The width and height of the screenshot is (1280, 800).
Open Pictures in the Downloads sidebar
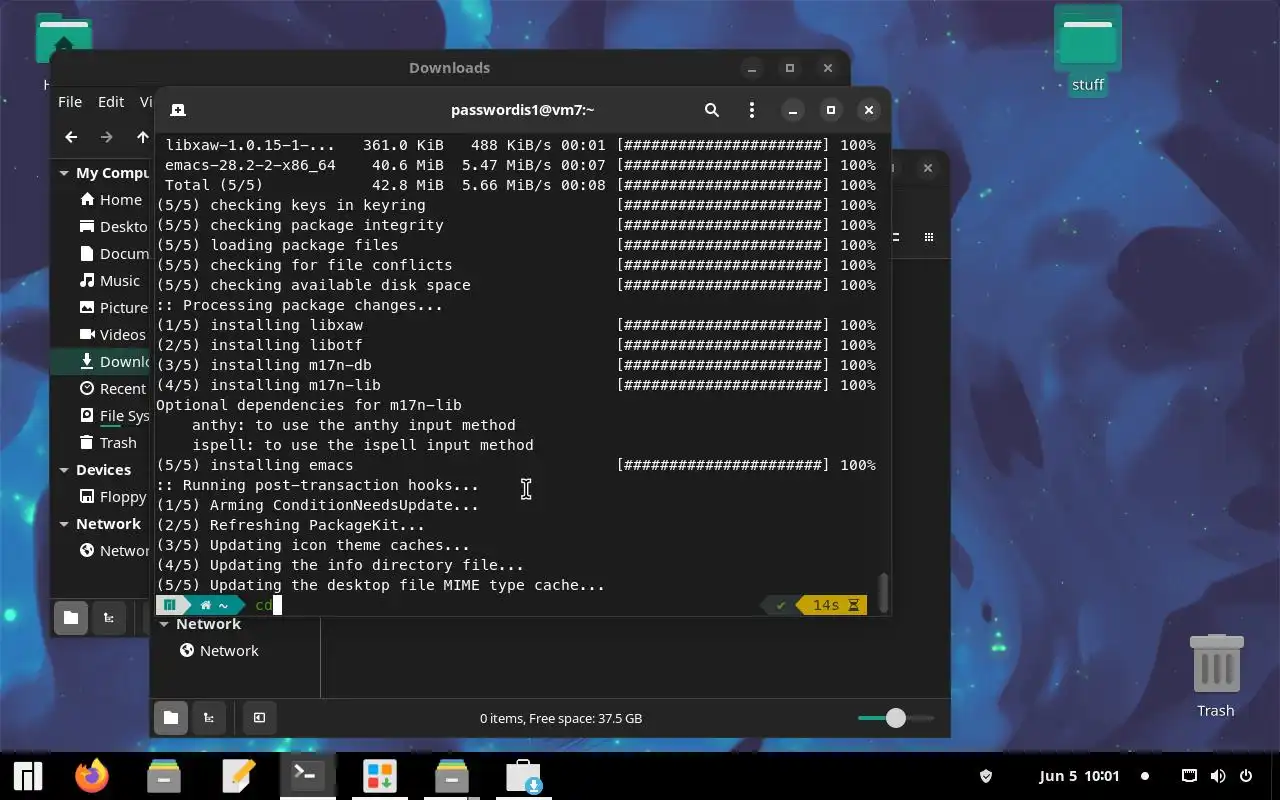click(113, 307)
